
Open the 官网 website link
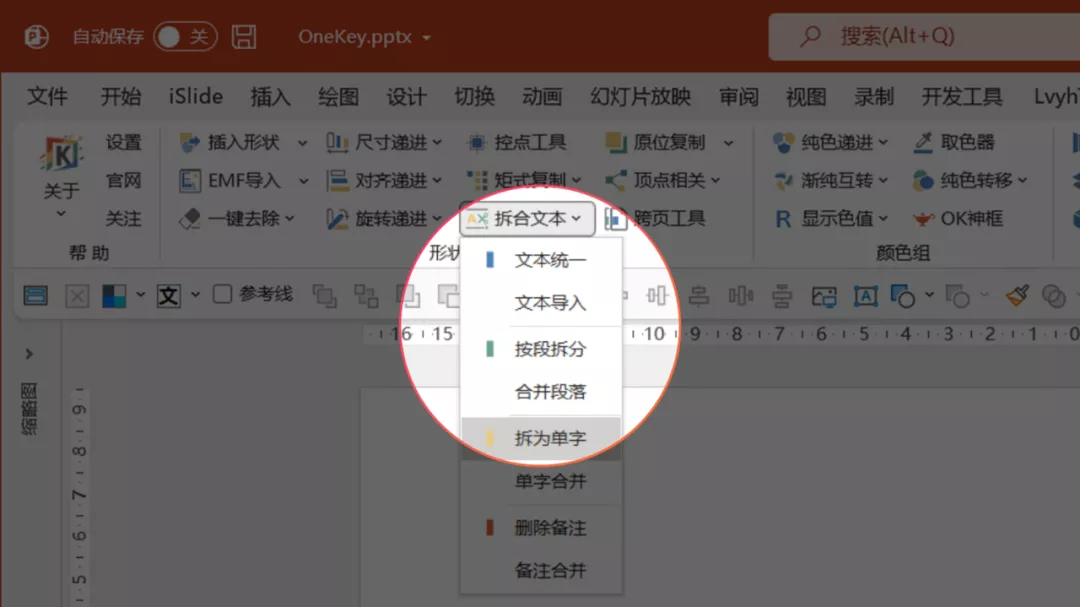coord(123,181)
